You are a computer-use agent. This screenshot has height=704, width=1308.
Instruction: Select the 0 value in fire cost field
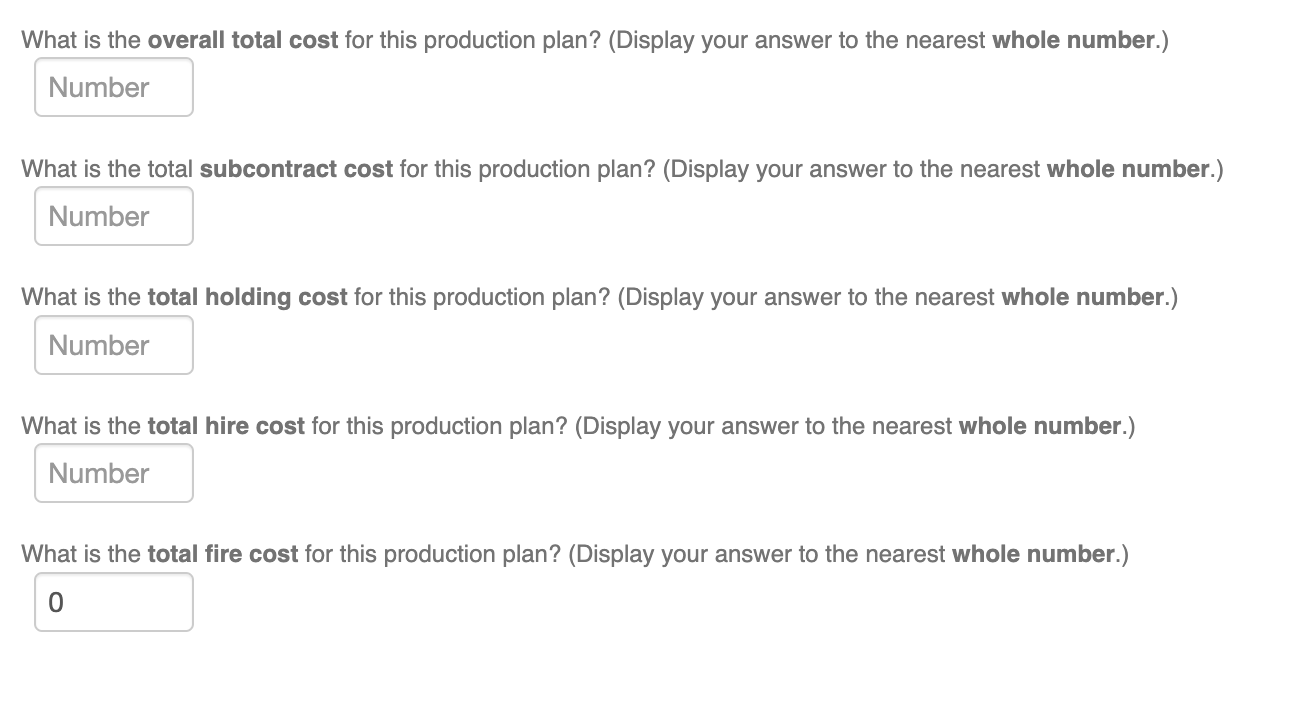57,601
